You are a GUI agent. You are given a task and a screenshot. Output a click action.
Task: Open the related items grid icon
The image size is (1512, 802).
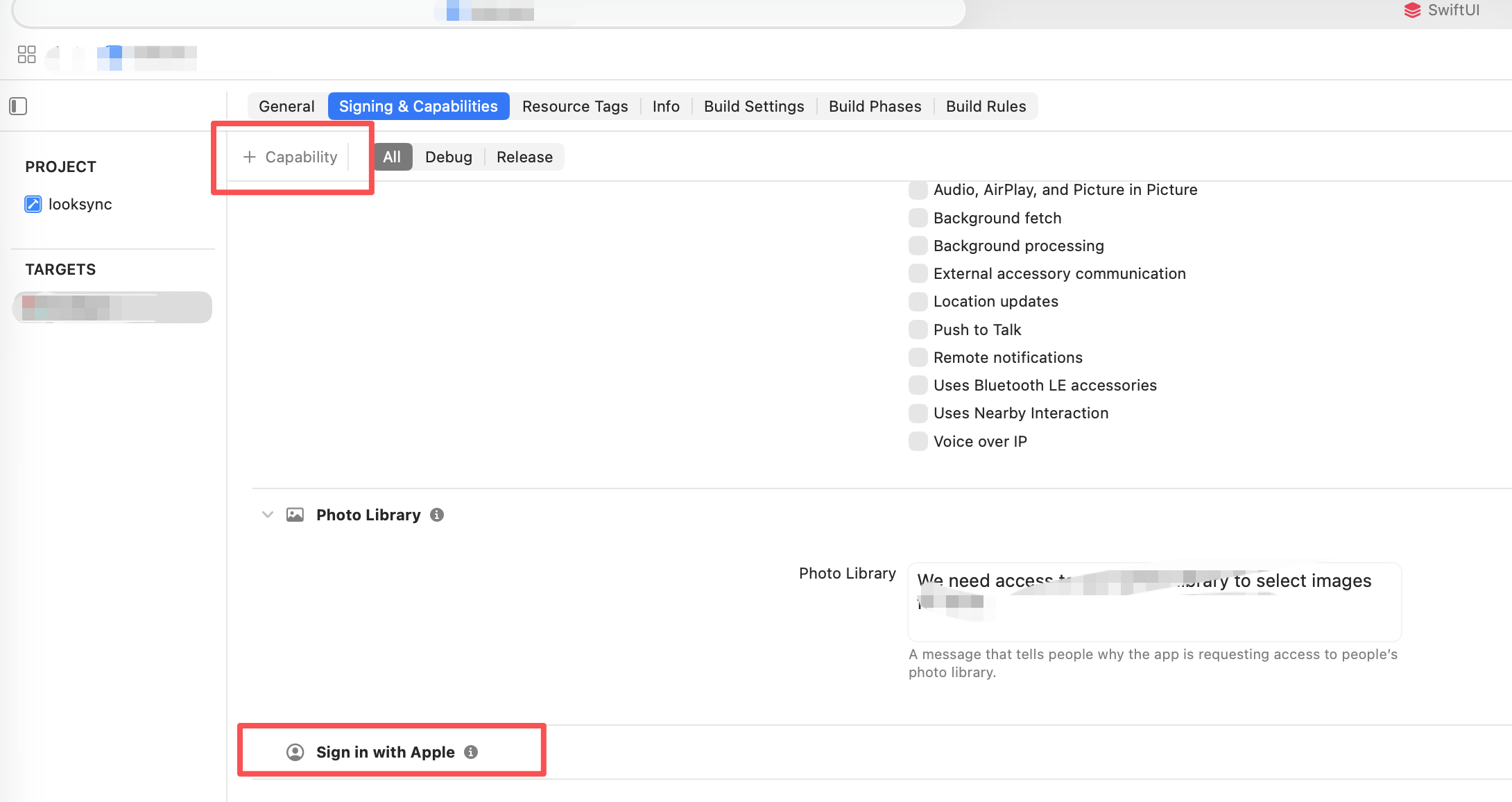[x=26, y=55]
